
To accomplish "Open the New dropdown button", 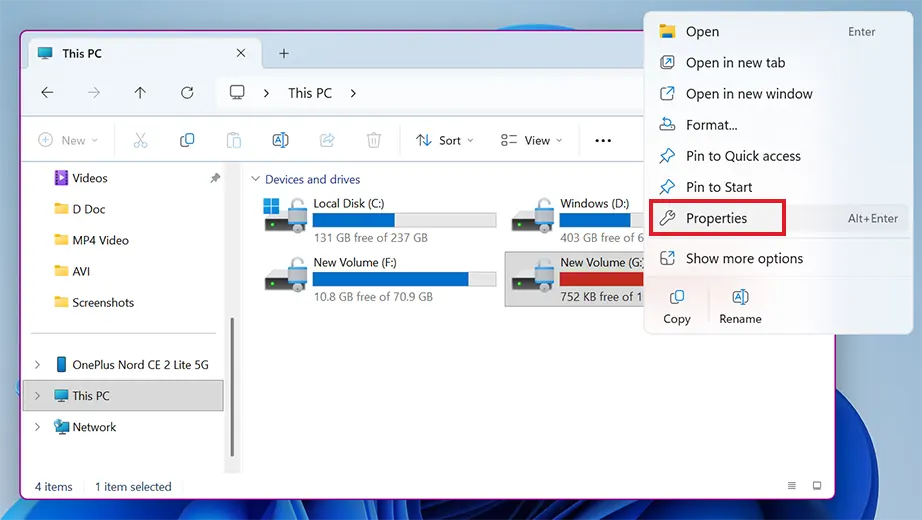I will pos(68,140).
